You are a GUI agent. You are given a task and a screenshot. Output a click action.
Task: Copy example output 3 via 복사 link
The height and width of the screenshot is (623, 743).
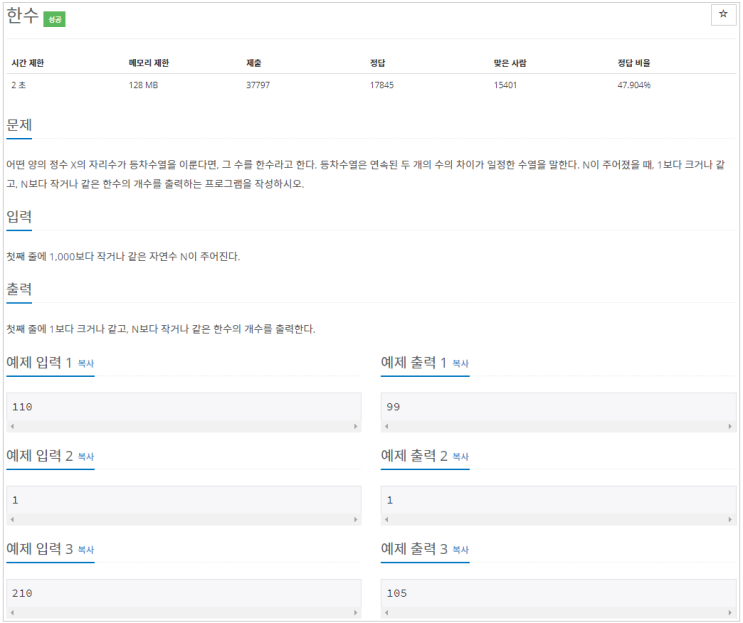(461, 550)
